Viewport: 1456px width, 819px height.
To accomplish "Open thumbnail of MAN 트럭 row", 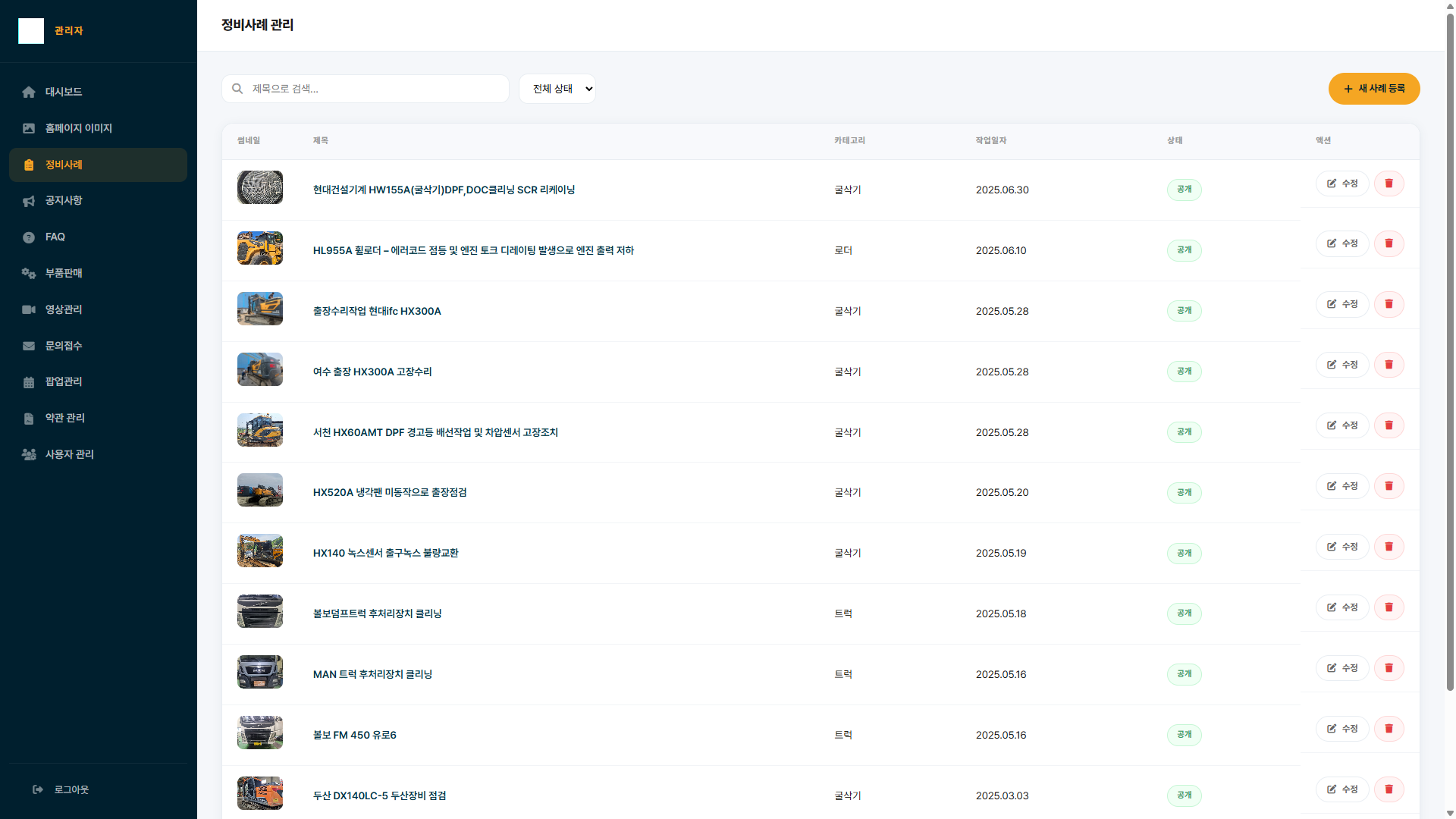I will pyautogui.click(x=260, y=672).
